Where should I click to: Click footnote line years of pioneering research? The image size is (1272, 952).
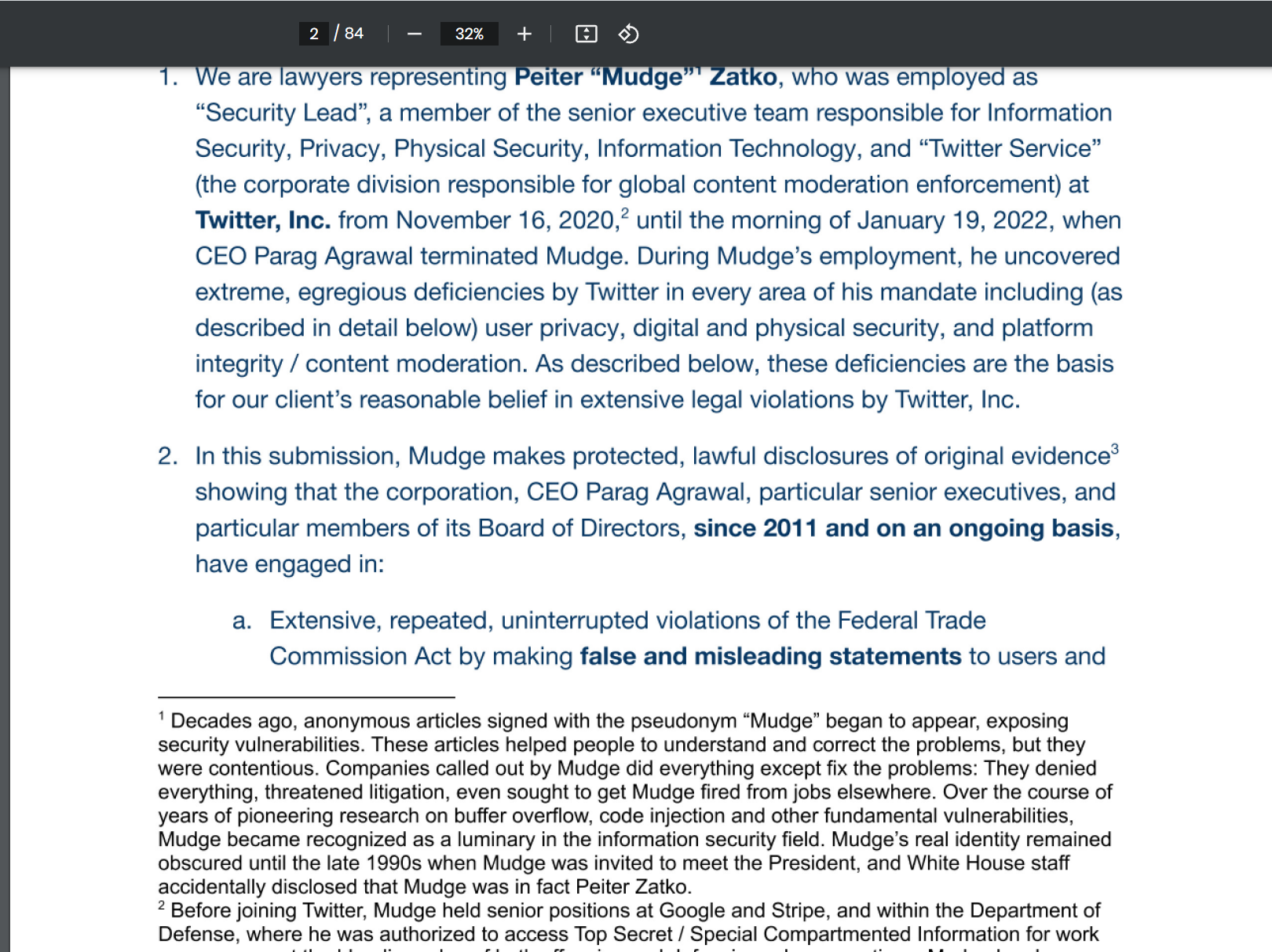(616, 815)
